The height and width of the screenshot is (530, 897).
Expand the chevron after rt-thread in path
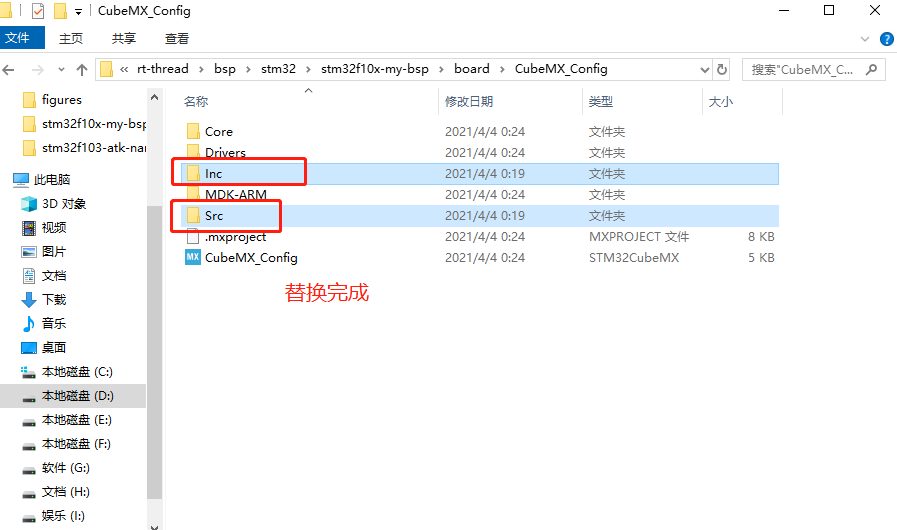click(x=201, y=69)
